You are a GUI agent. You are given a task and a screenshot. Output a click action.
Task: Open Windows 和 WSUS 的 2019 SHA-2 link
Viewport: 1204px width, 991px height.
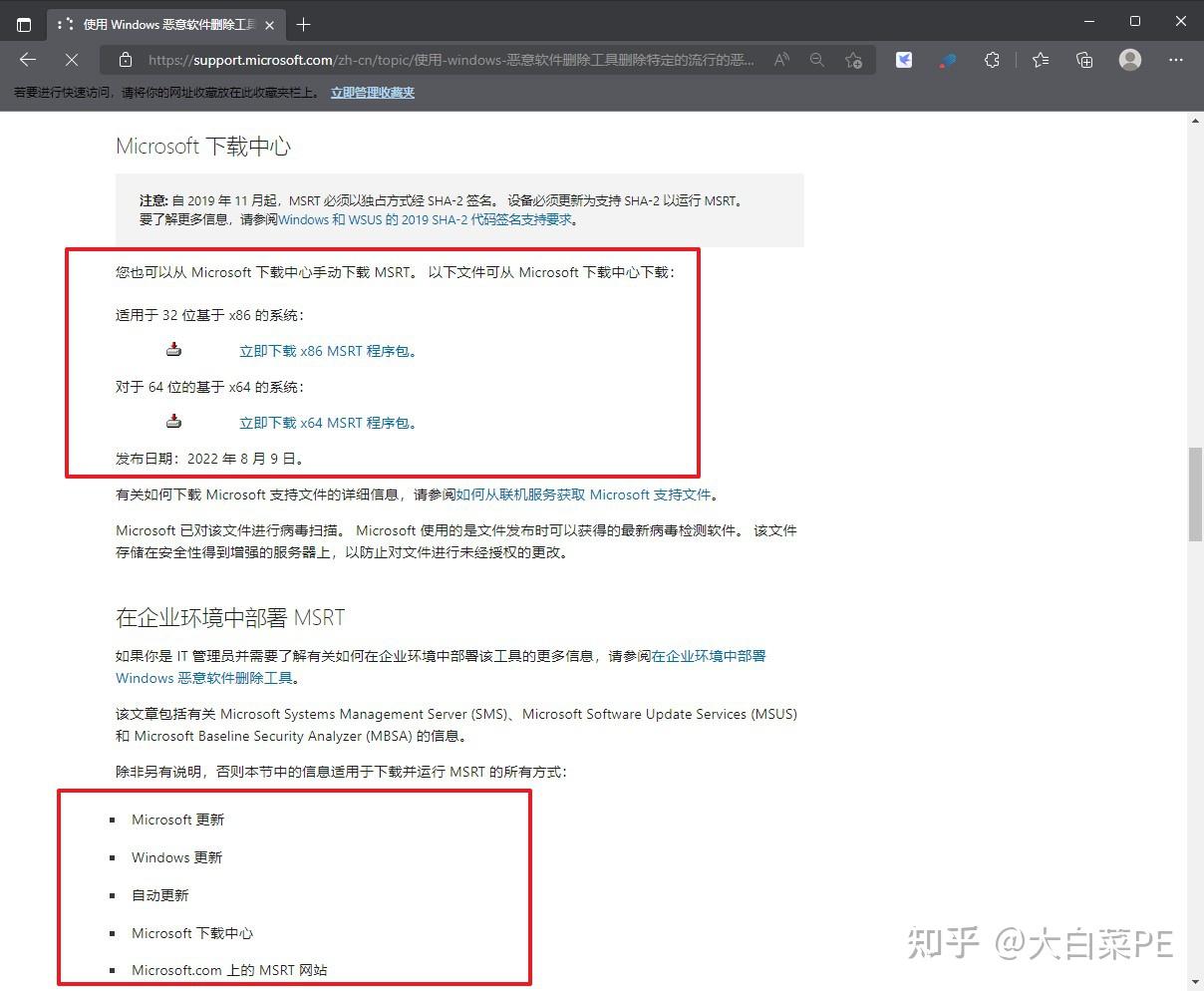click(426, 219)
